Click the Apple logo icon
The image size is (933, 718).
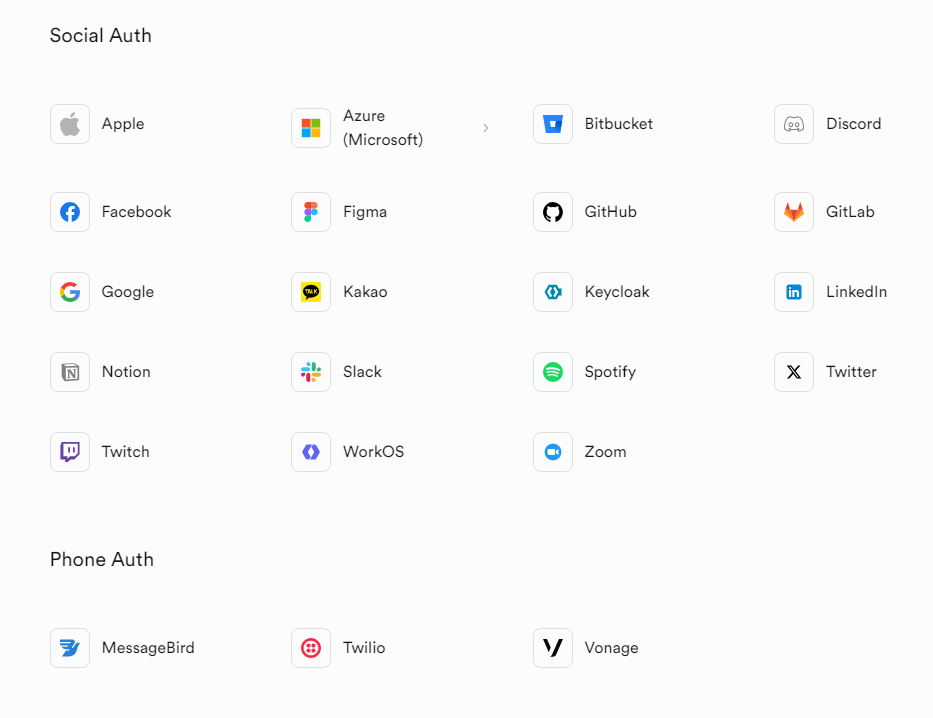pyautogui.click(x=70, y=125)
